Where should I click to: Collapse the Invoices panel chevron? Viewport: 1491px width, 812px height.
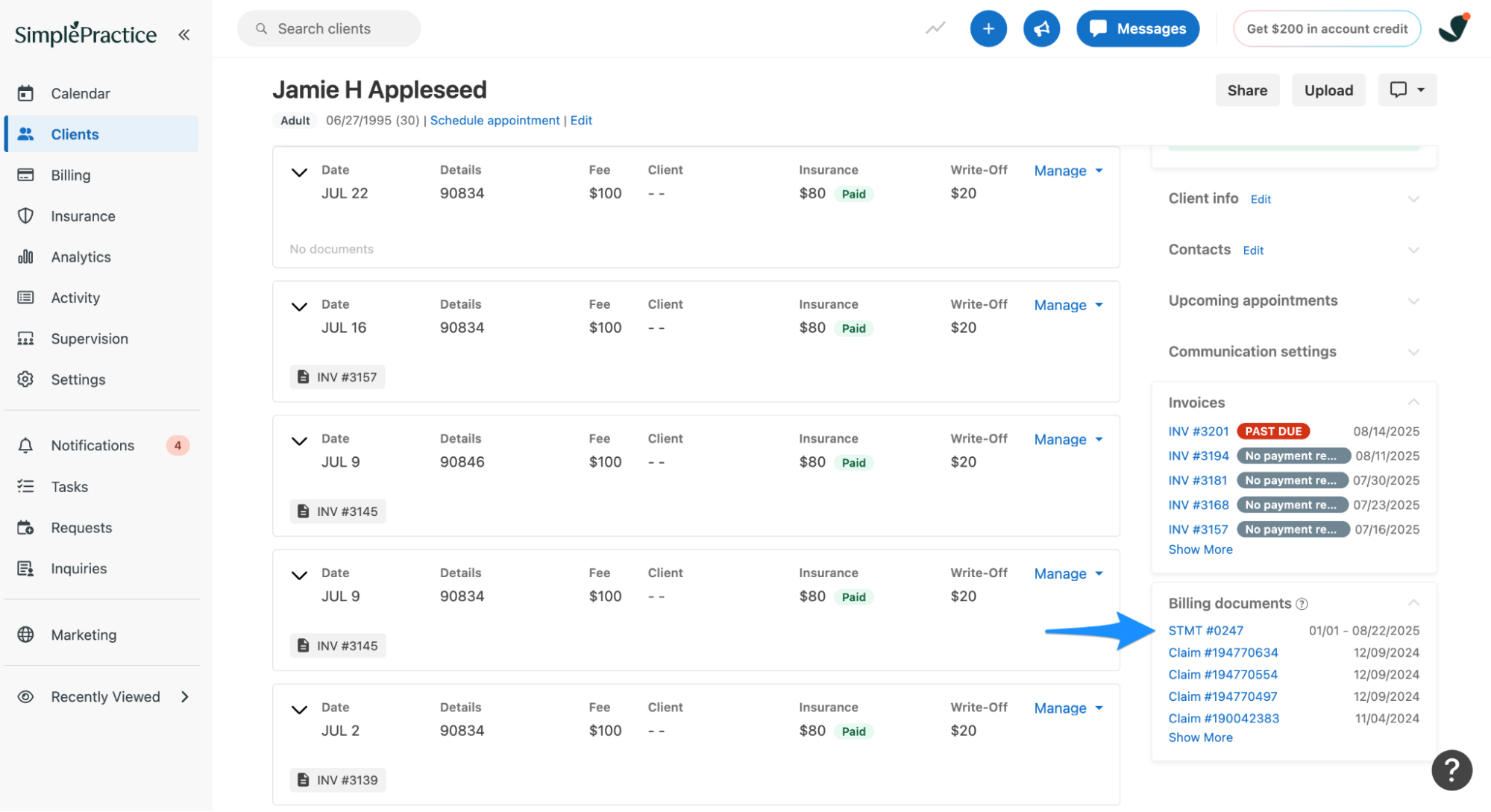click(1413, 402)
